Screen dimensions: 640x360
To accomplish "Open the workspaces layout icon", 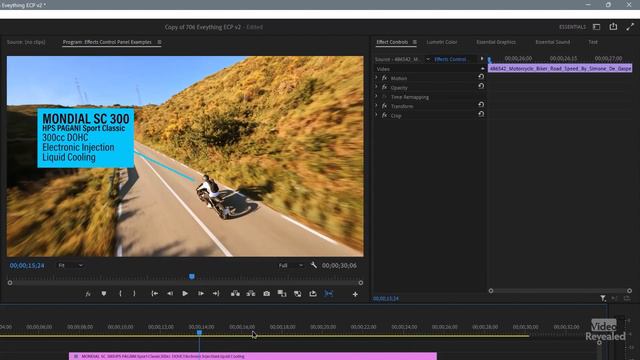I will pyautogui.click(x=596, y=27).
